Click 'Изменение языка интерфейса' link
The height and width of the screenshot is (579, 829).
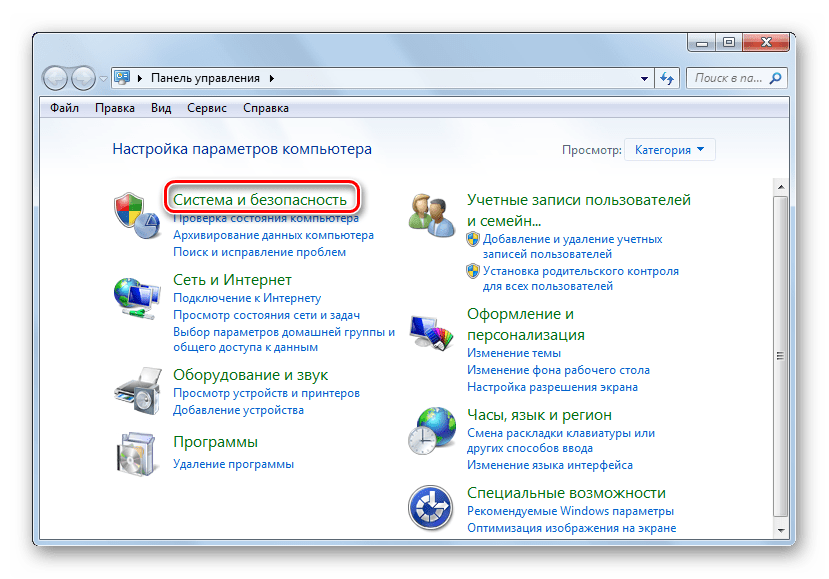point(550,465)
